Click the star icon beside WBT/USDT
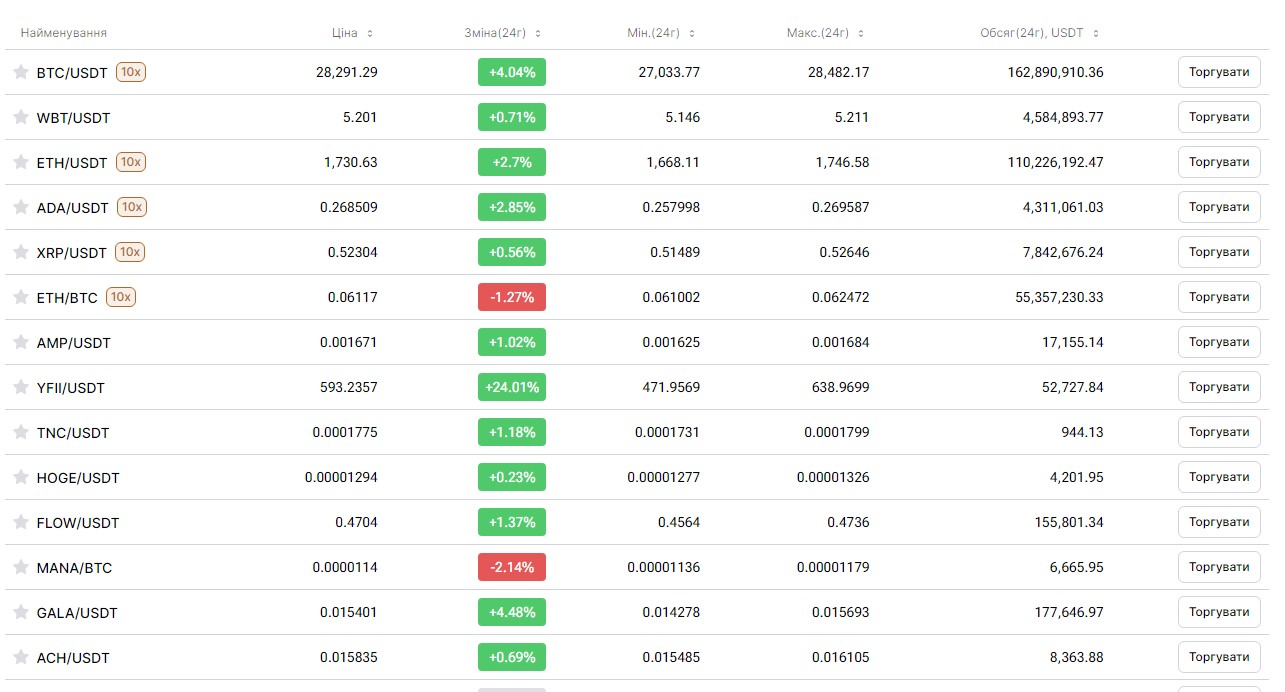Screen dimensions: 1285x692 [x=21, y=117]
